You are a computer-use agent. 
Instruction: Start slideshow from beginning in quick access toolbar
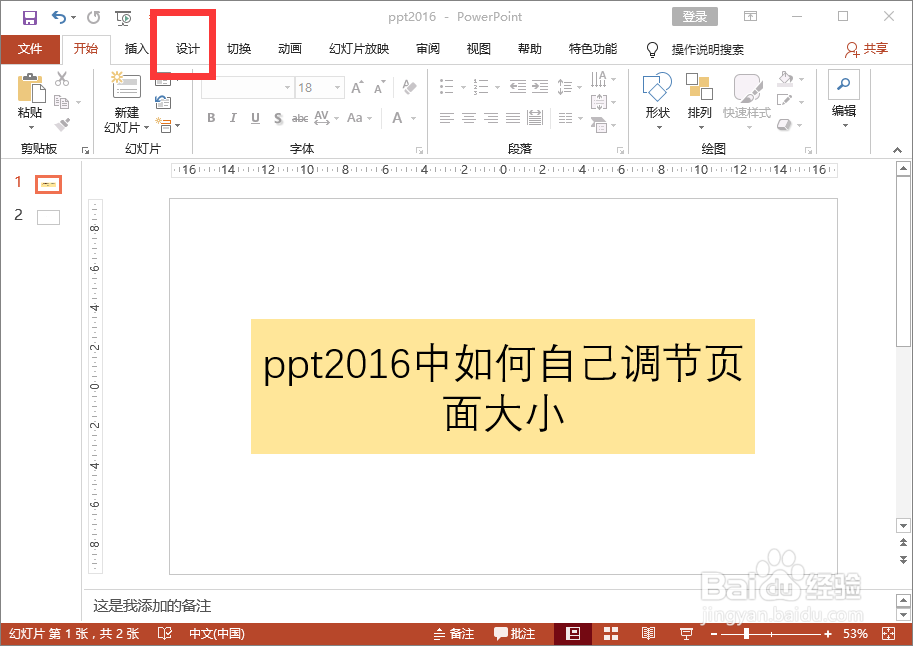click(123, 18)
